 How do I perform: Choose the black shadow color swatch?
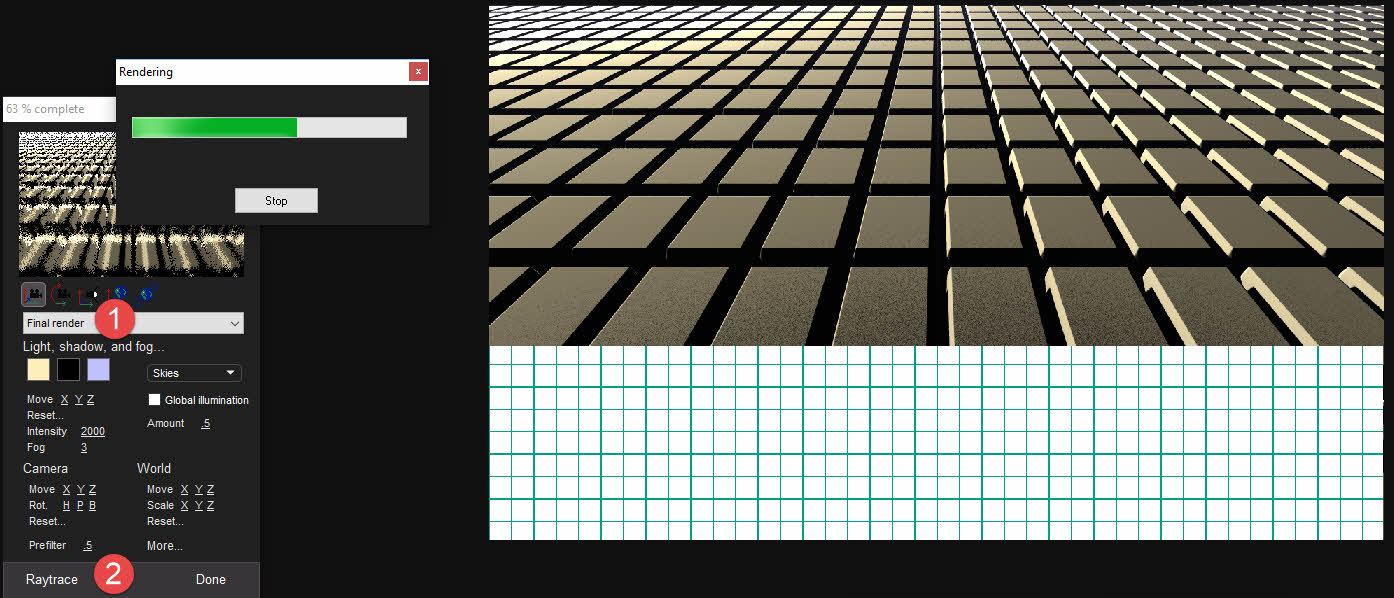pos(68,370)
